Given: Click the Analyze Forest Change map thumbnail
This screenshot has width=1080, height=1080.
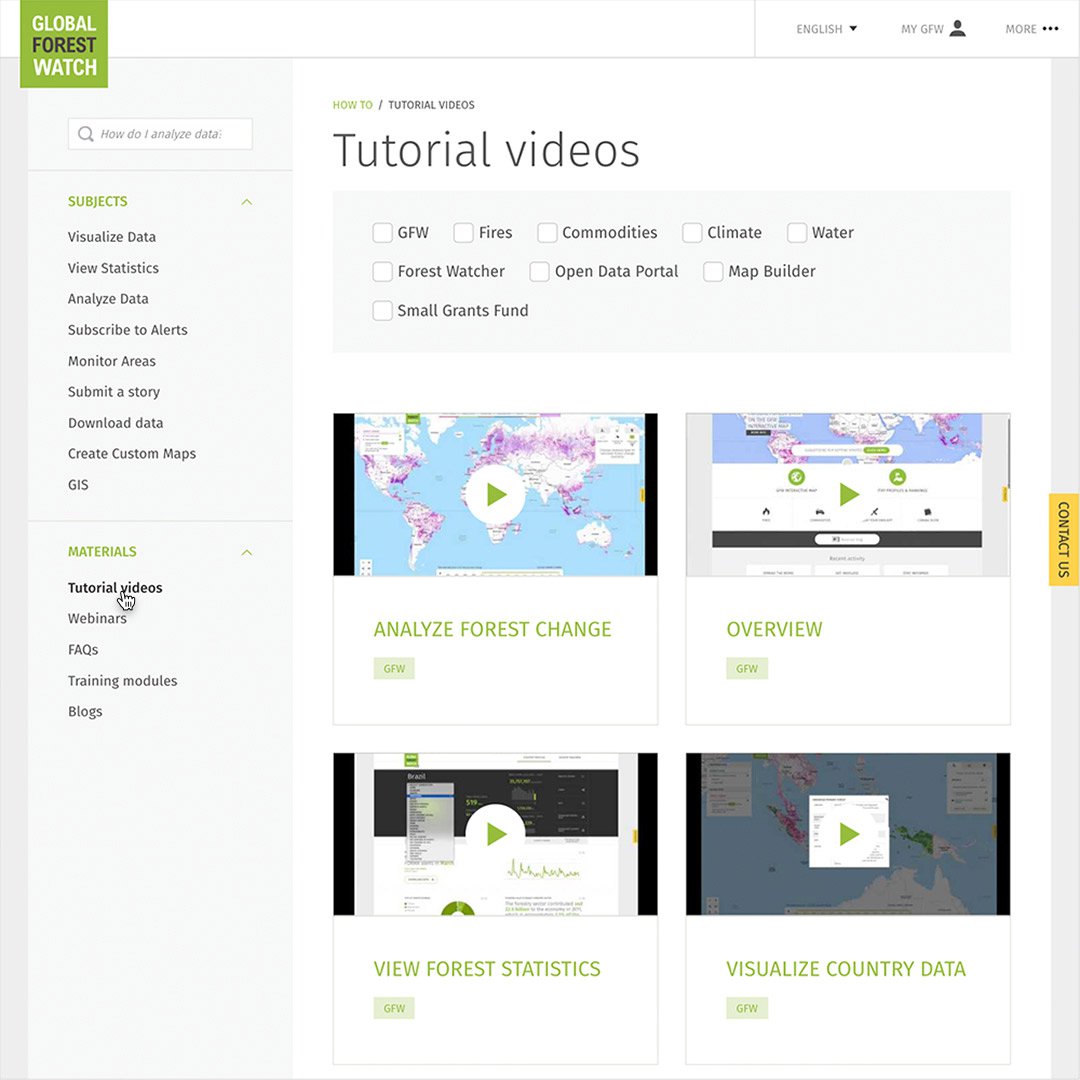Looking at the screenshot, I should point(495,495).
